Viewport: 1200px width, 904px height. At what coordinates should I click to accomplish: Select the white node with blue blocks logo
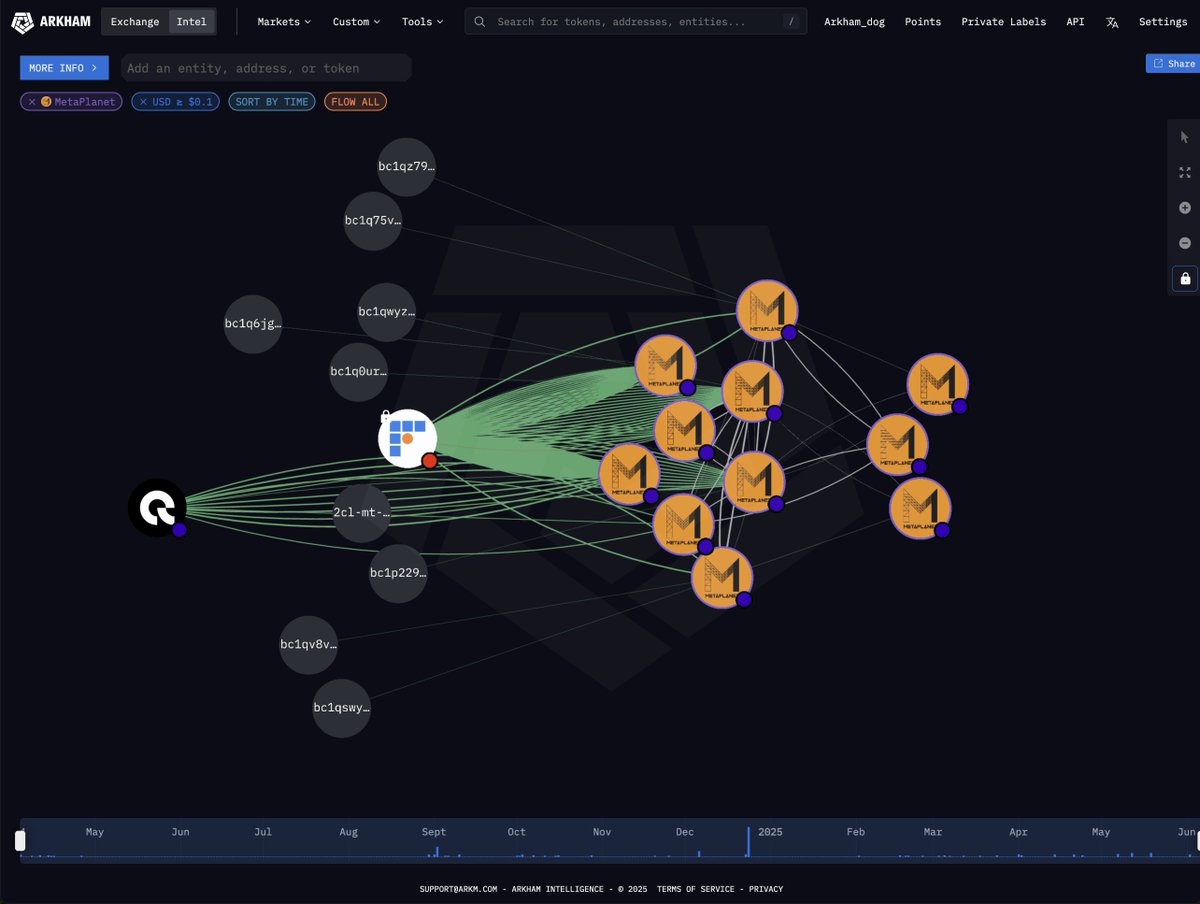[x=407, y=438]
